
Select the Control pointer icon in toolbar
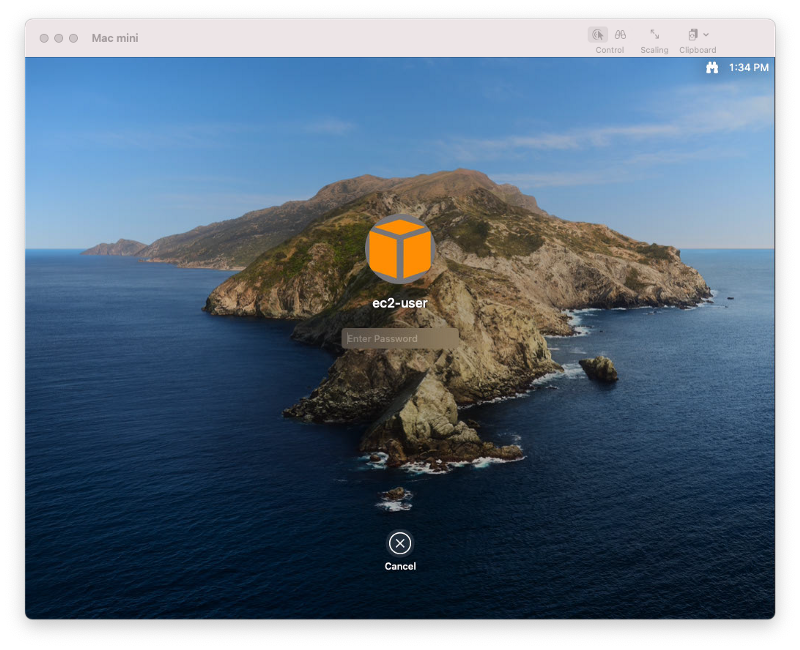tap(599, 35)
